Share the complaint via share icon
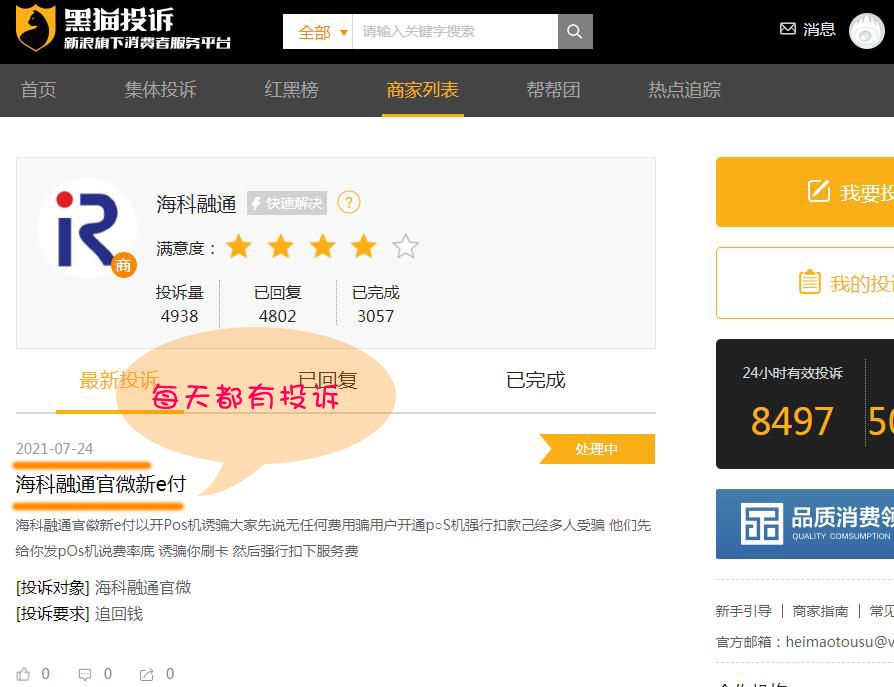Viewport: 894px width, 687px height. 147,674
